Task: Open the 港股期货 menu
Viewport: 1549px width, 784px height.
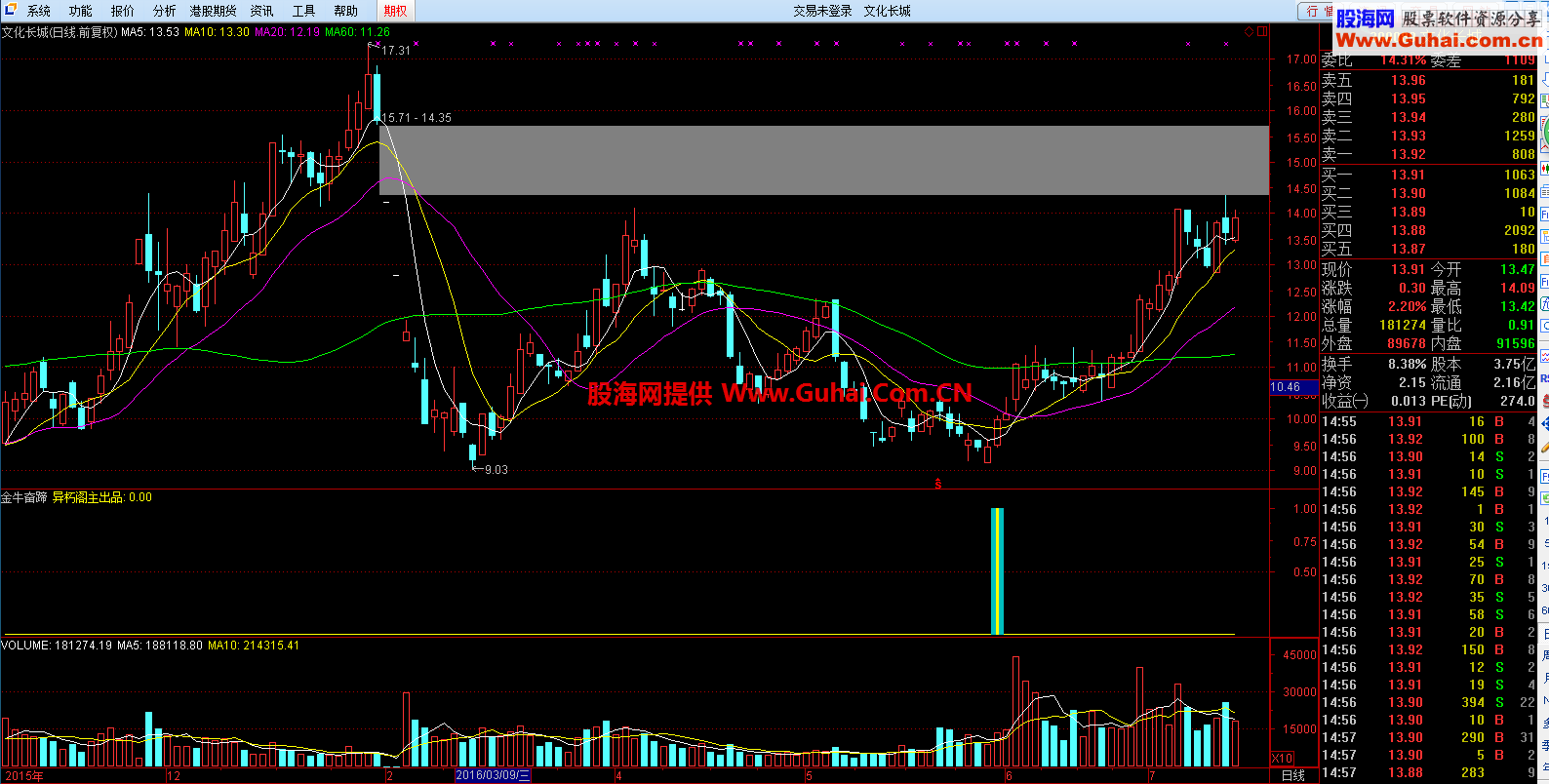Action: coord(214,11)
